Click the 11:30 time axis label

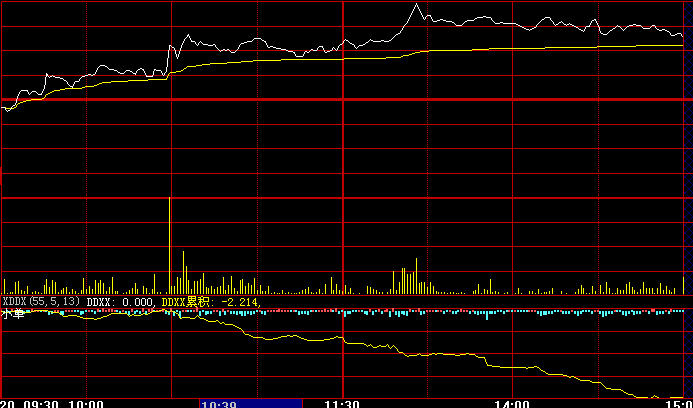pyautogui.click(x=343, y=404)
